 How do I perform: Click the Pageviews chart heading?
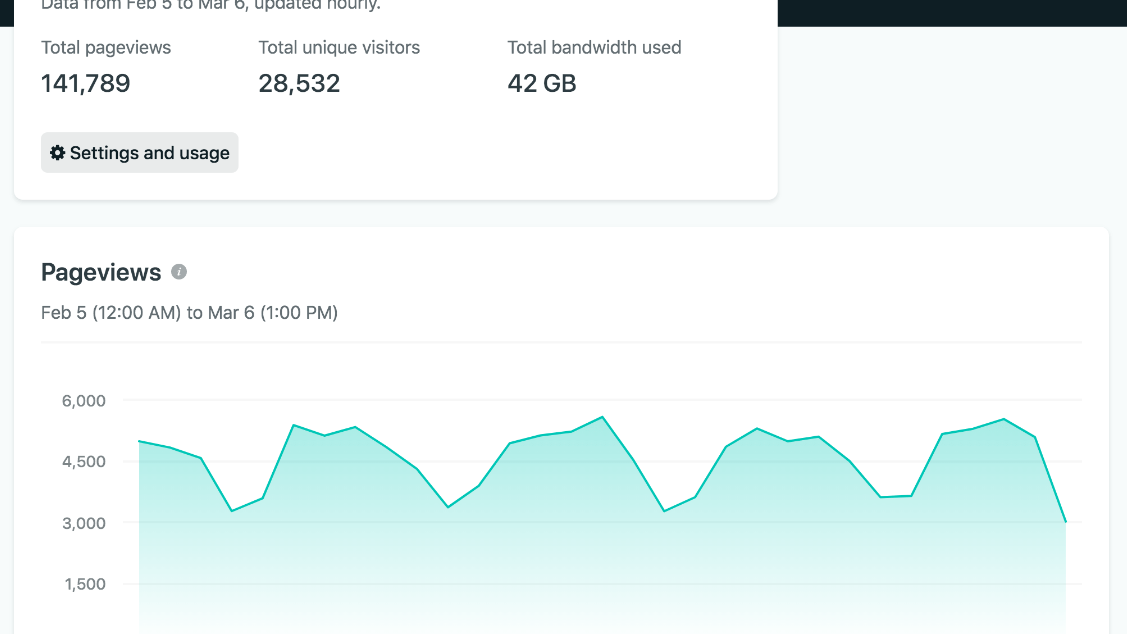coord(101,272)
